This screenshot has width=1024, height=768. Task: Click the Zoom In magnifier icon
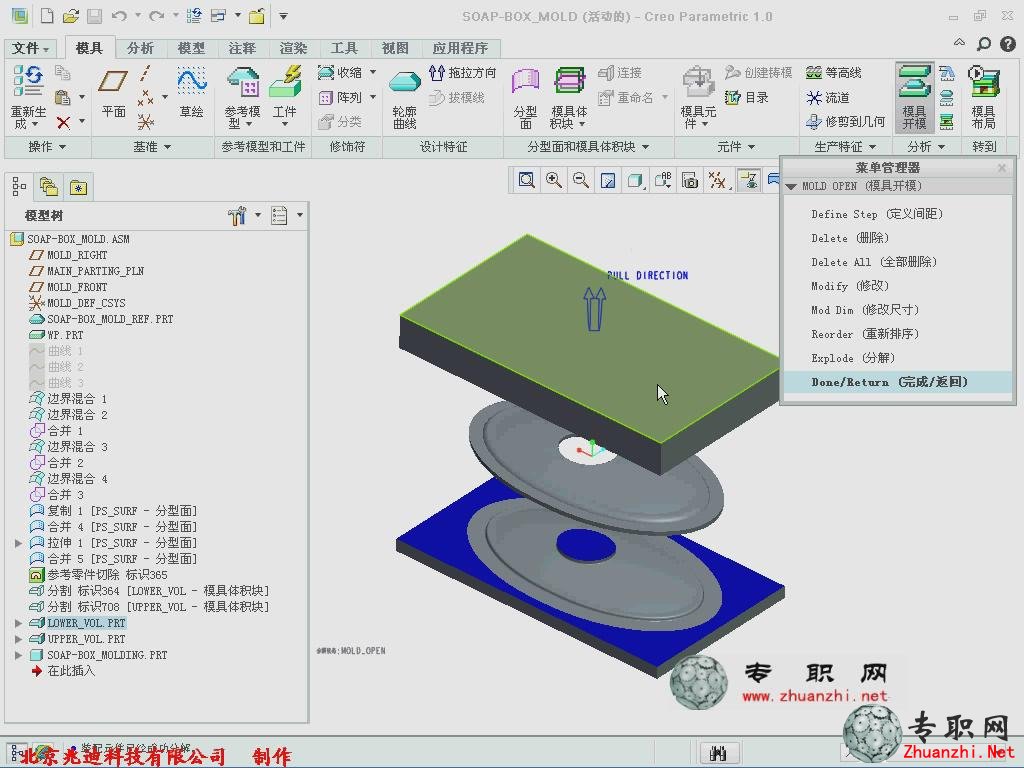click(554, 180)
